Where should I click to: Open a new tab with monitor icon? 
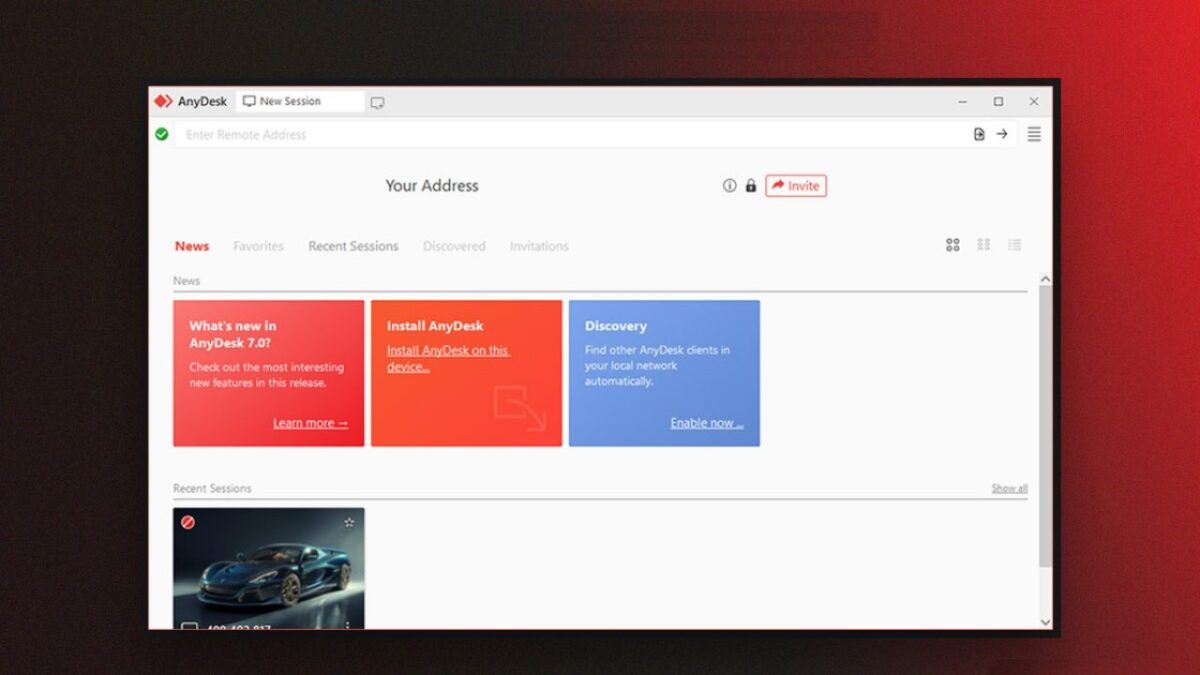(x=377, y=102)
